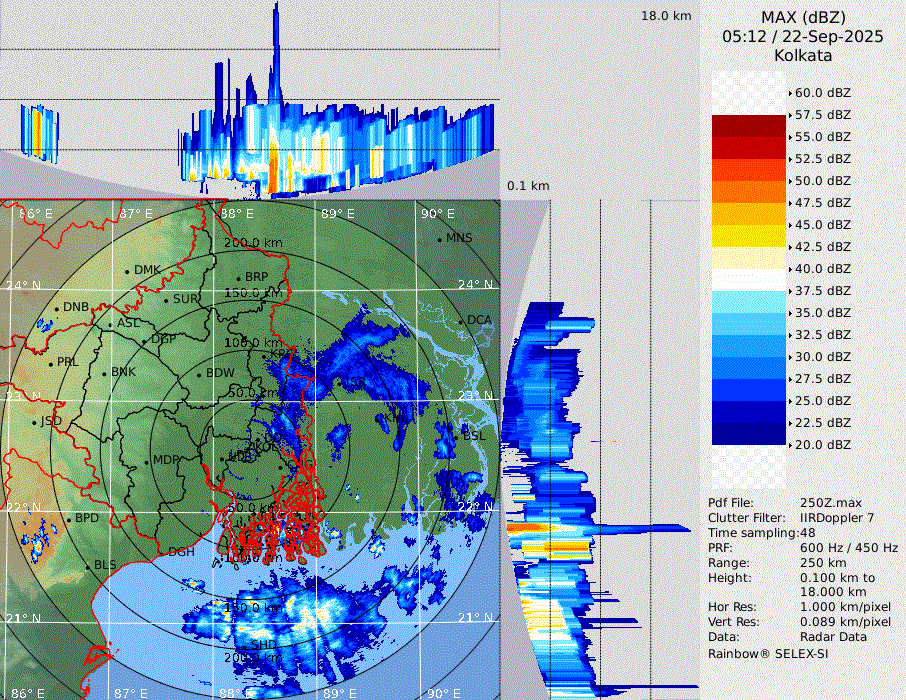The height and width of the screenshot is (700, 906).
Task: Select the DMK station marker on map
Action: click(128, 271)
